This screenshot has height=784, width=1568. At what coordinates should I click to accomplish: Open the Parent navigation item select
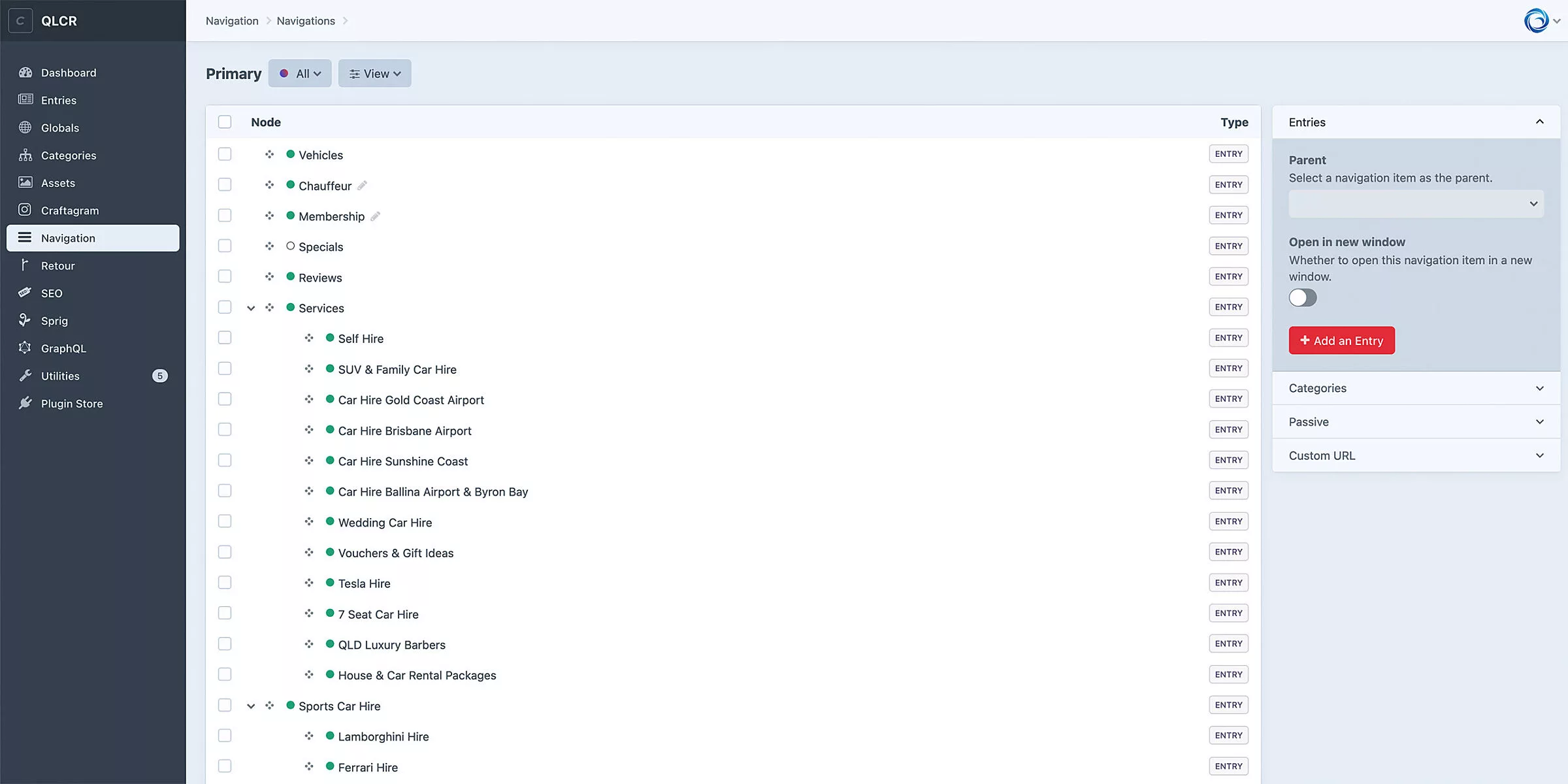tap(1416, 204)
